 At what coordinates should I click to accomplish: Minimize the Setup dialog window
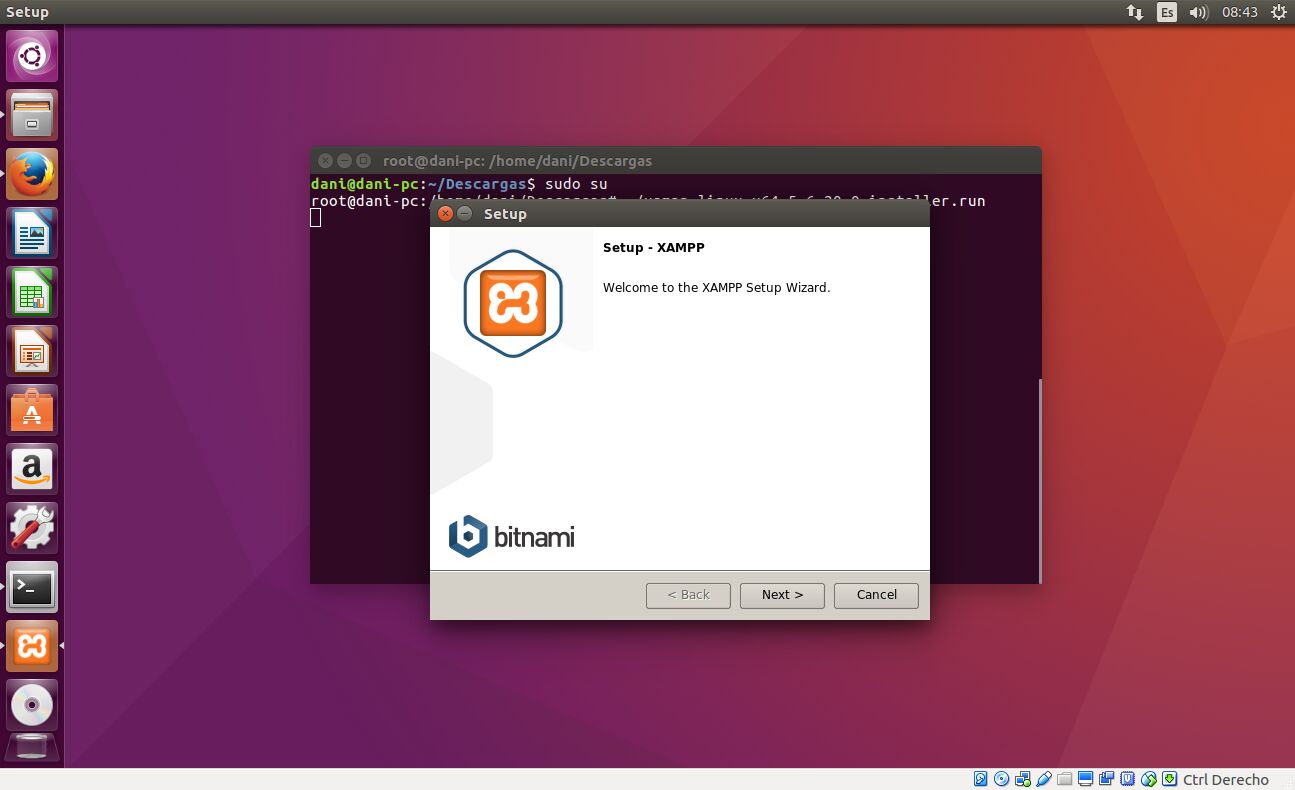point(465,214)
